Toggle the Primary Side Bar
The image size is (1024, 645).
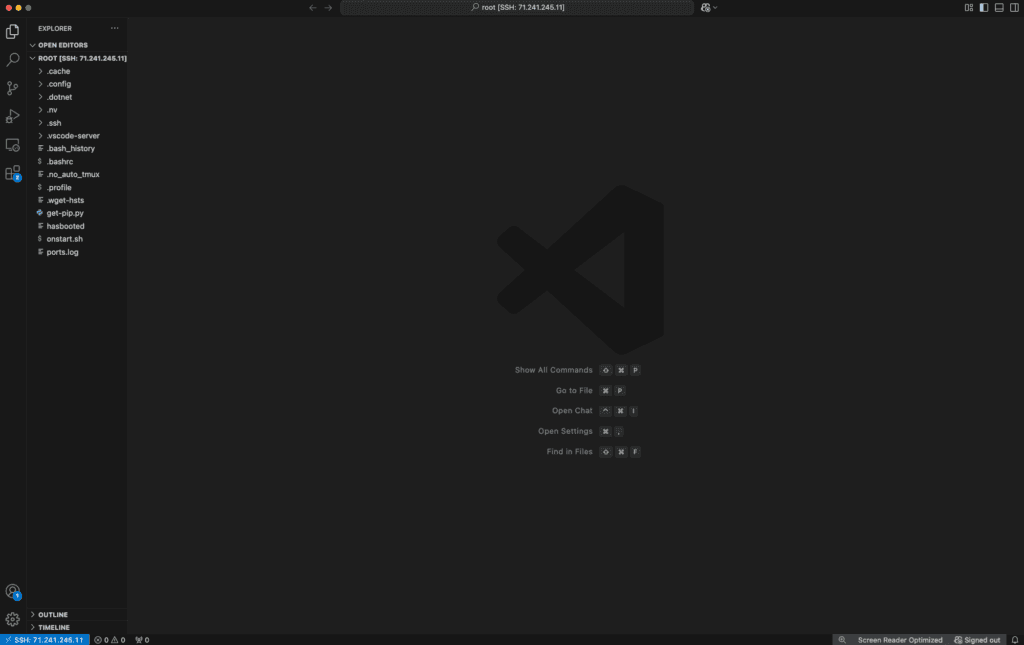984,8
